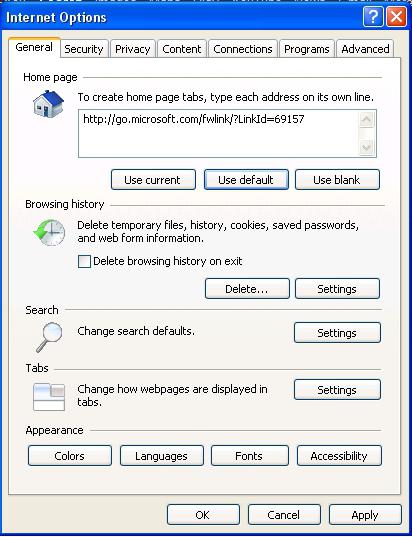Switch to the Content tab
Screen dimensions: 412x537
[x=182, y=49]
